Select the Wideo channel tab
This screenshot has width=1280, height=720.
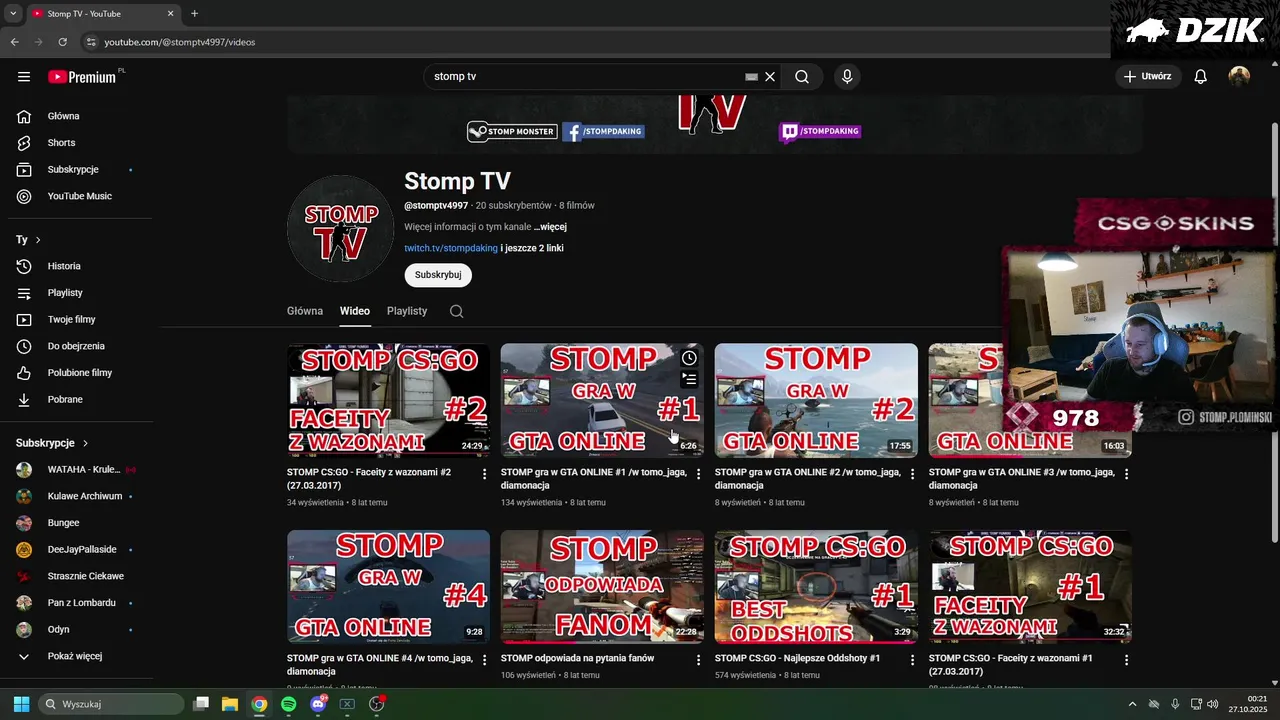355,311
